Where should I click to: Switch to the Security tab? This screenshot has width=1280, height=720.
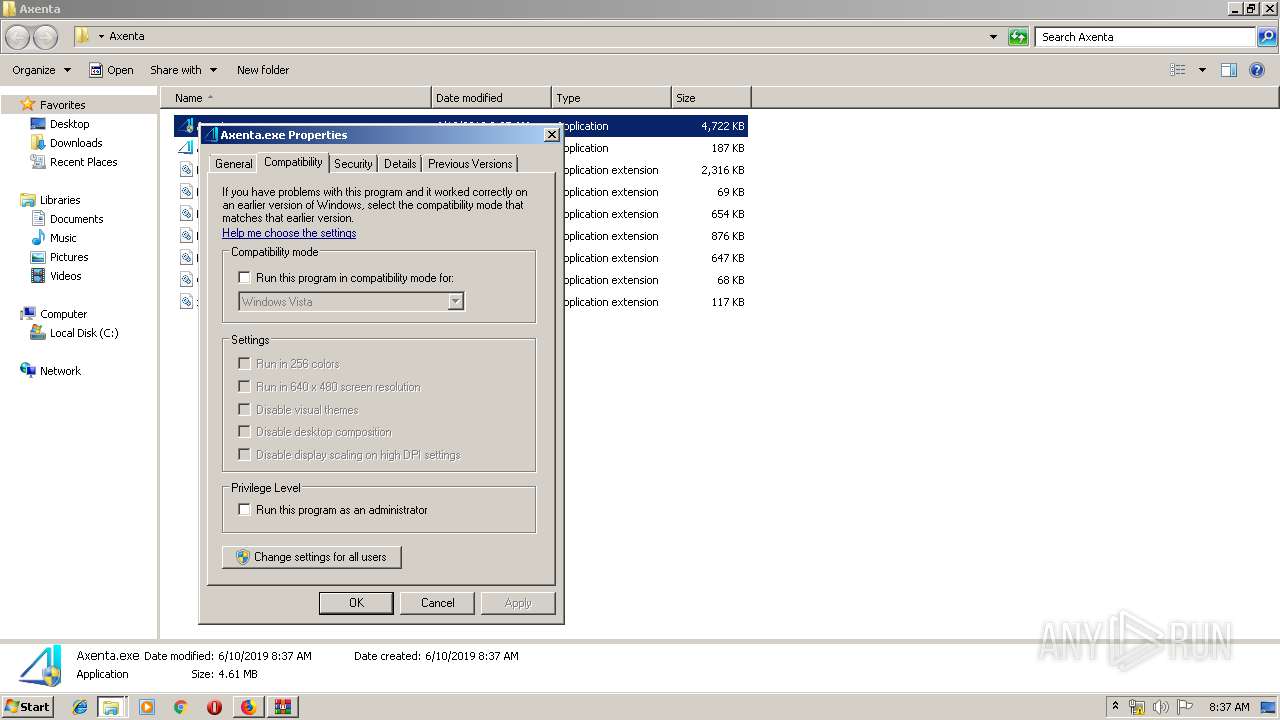[353, 164]
